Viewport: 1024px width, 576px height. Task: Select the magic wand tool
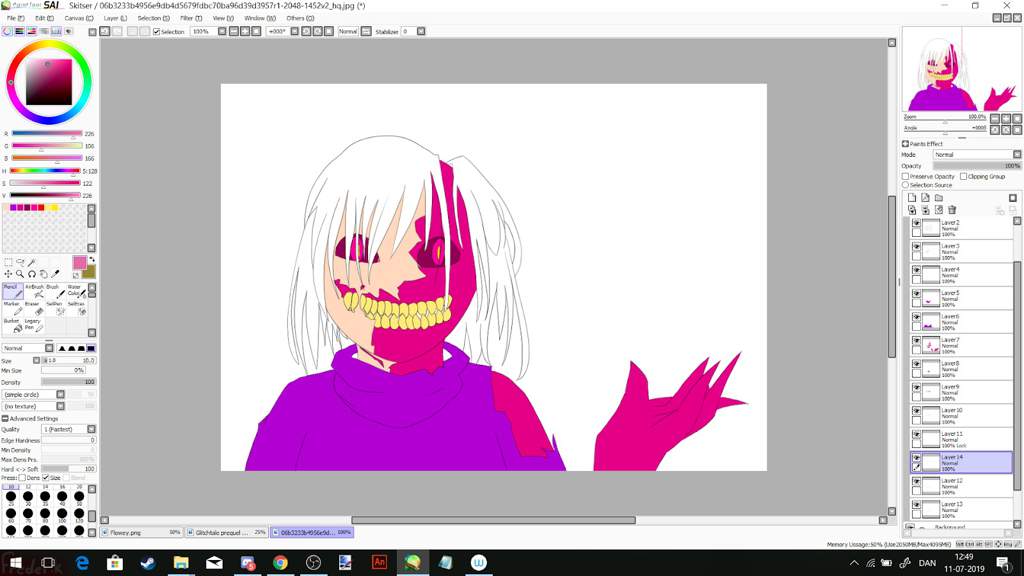[x=32, y=263]
